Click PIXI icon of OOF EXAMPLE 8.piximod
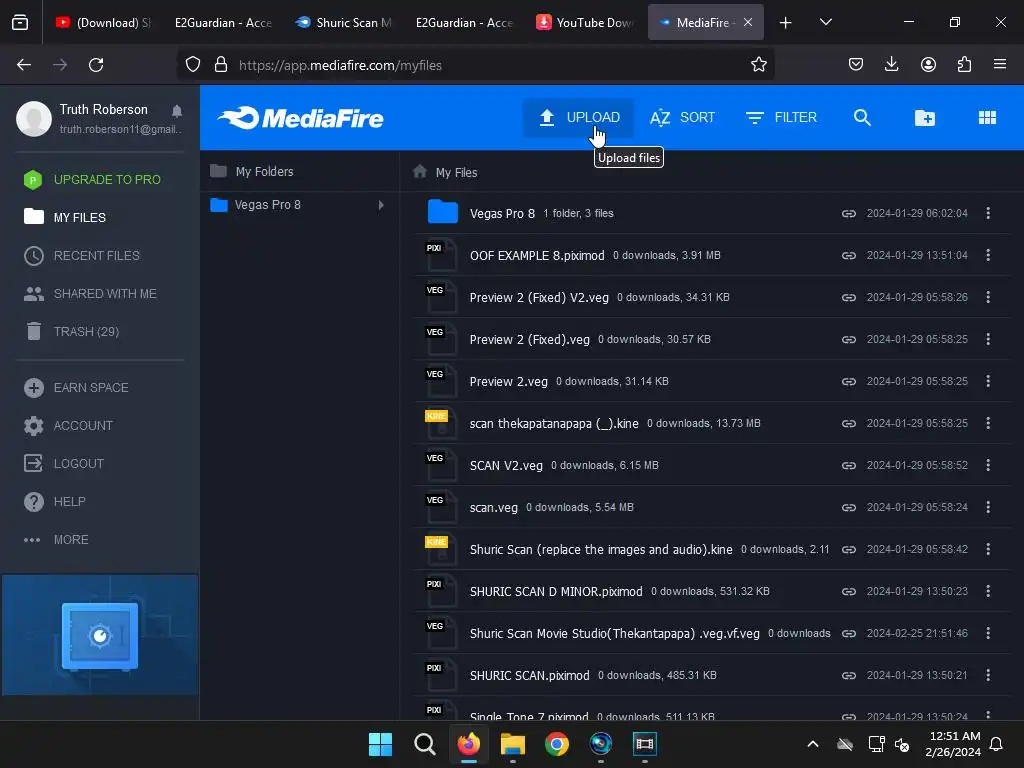Viewport: 1024px width, 768px height. click(x=441, y=255)
